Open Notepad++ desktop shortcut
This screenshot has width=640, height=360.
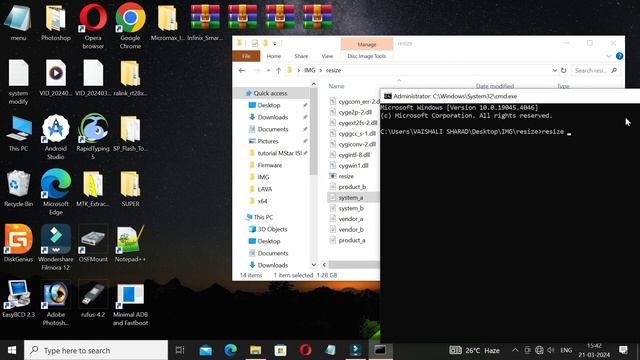[130, 244]
